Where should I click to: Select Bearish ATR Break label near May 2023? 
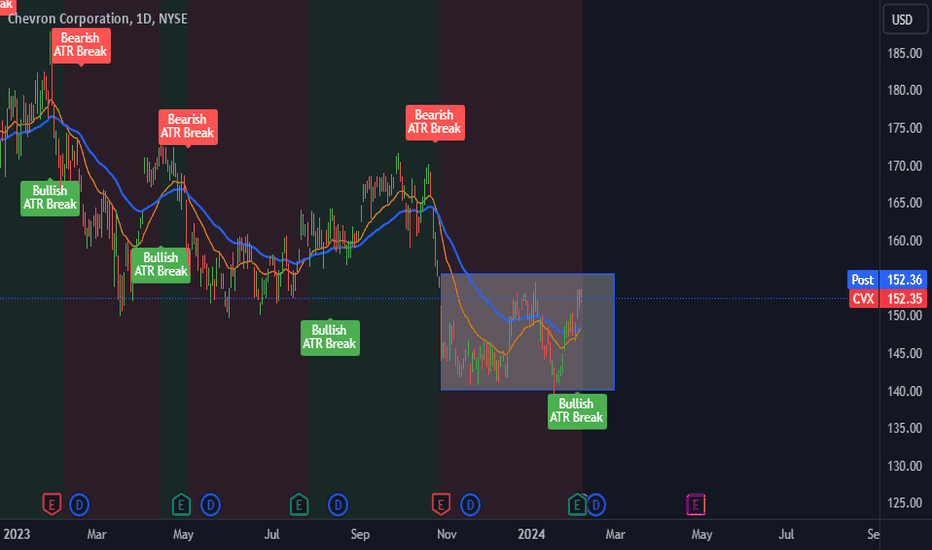tap(188, 126)
